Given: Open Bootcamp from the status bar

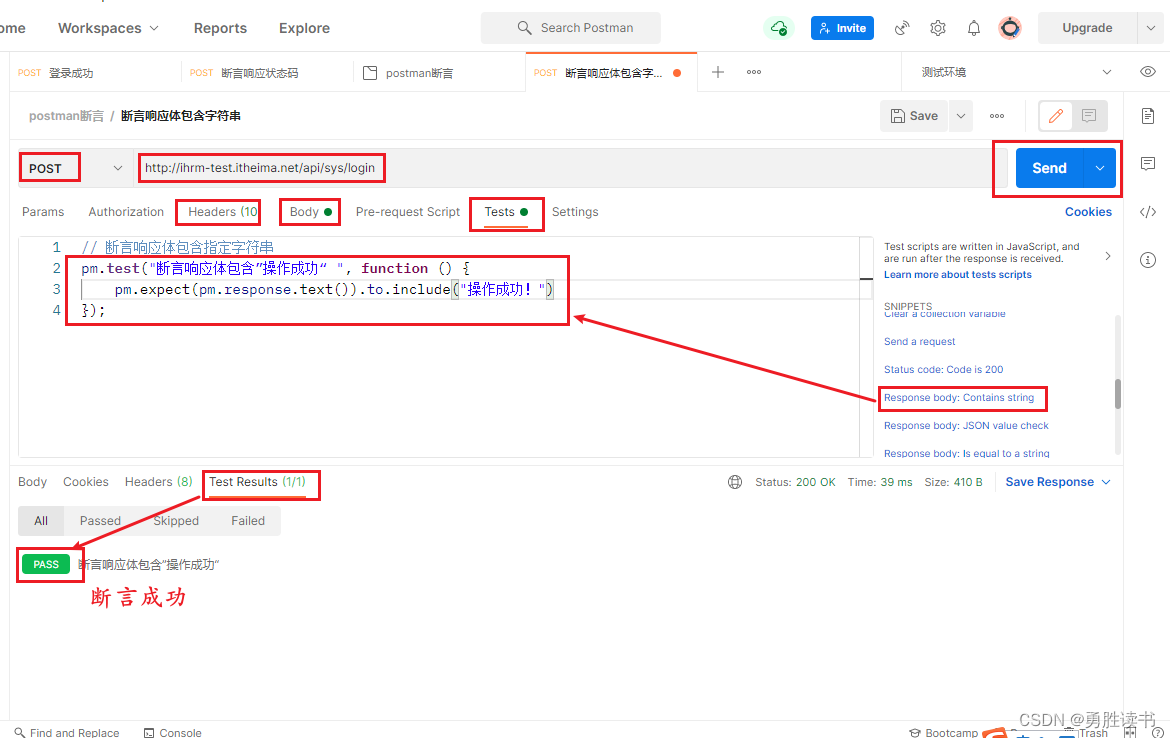Looking at the screenshot, I should click(x=944, y=733).
